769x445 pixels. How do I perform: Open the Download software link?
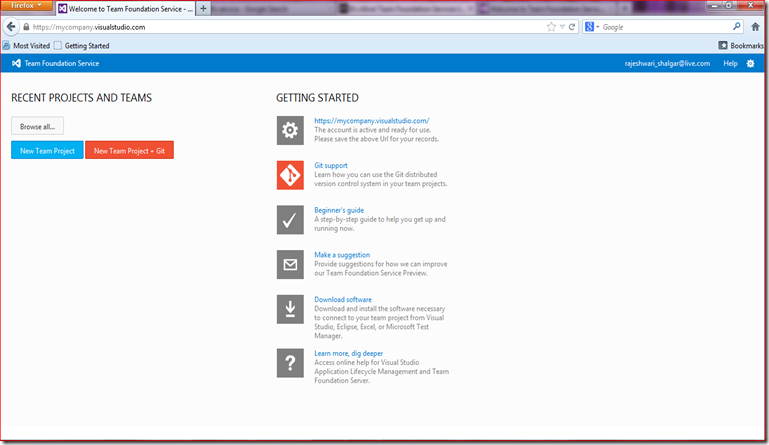343,299
